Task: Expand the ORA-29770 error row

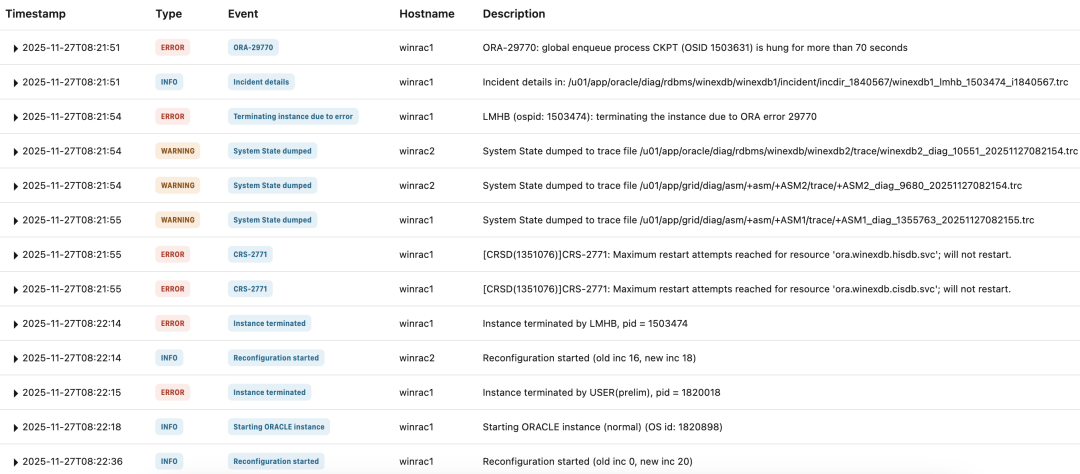Action: 15,48
